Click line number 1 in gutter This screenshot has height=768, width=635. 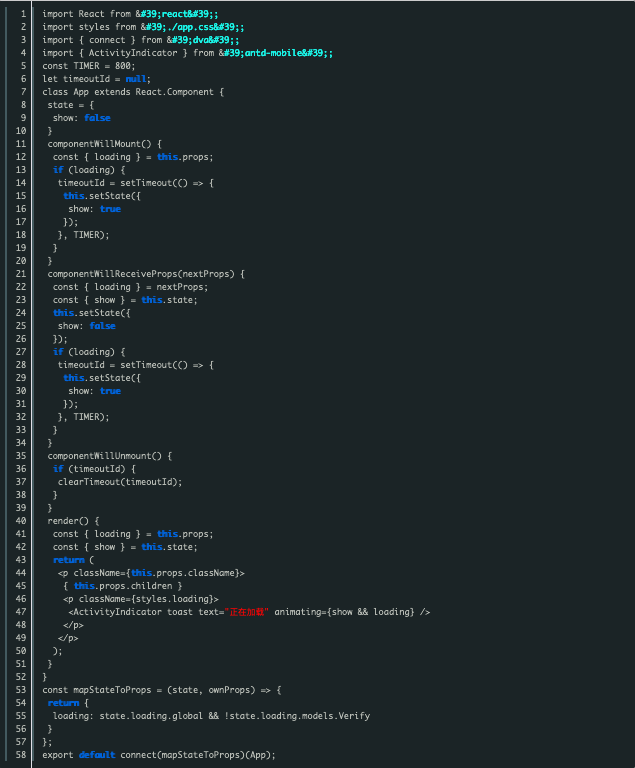point(23,14)
